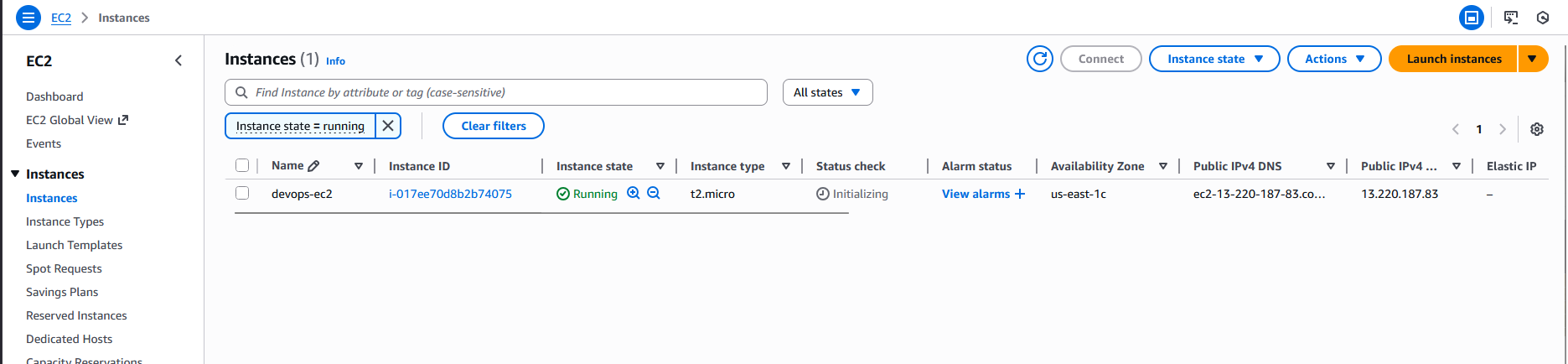Click the Running state label

595,194
